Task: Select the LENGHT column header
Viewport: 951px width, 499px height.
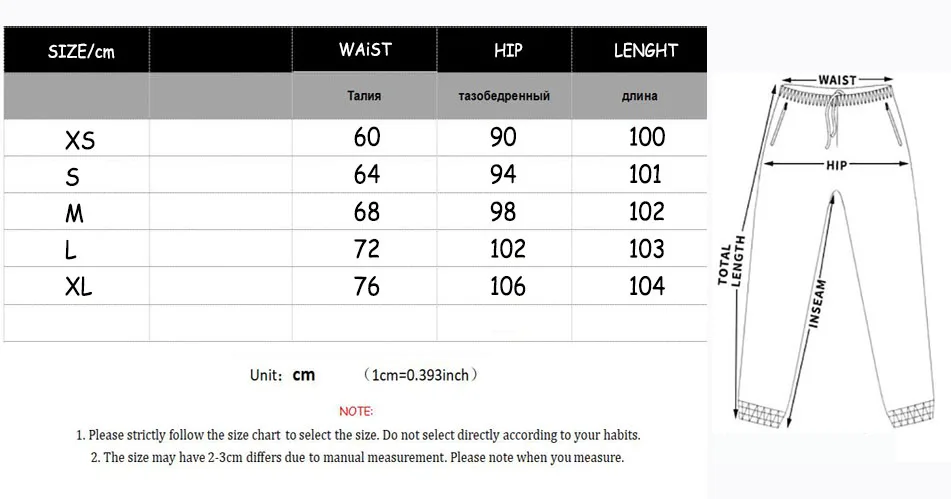Action: coord(645,50)
